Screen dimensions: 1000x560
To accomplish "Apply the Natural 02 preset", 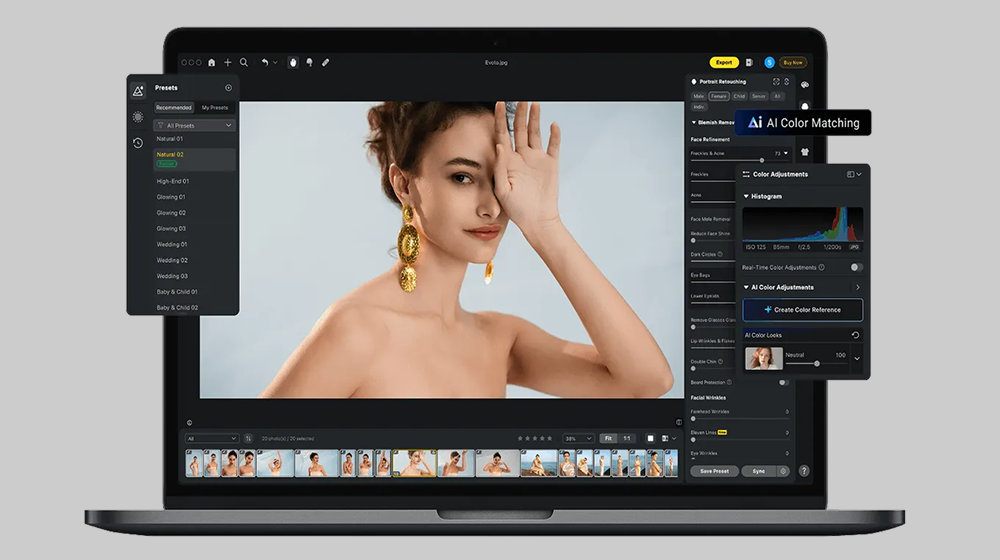I will (x=195, y=159).
